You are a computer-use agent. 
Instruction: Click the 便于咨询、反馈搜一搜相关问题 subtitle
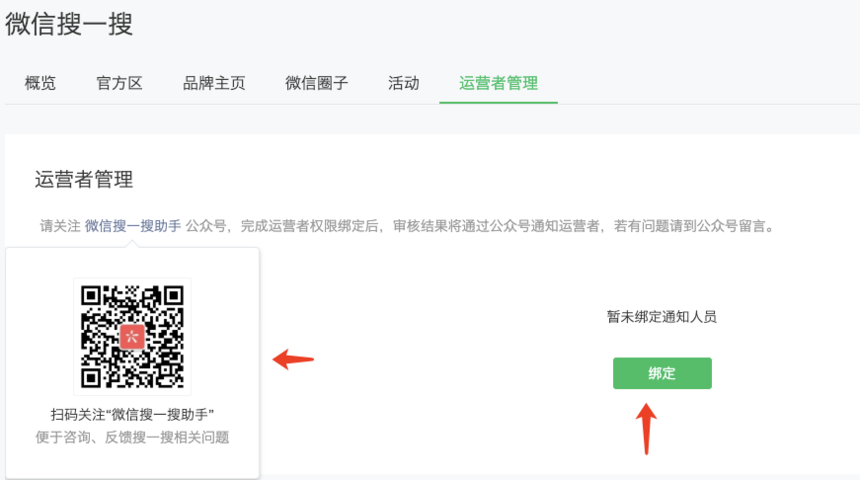[132, 437]
